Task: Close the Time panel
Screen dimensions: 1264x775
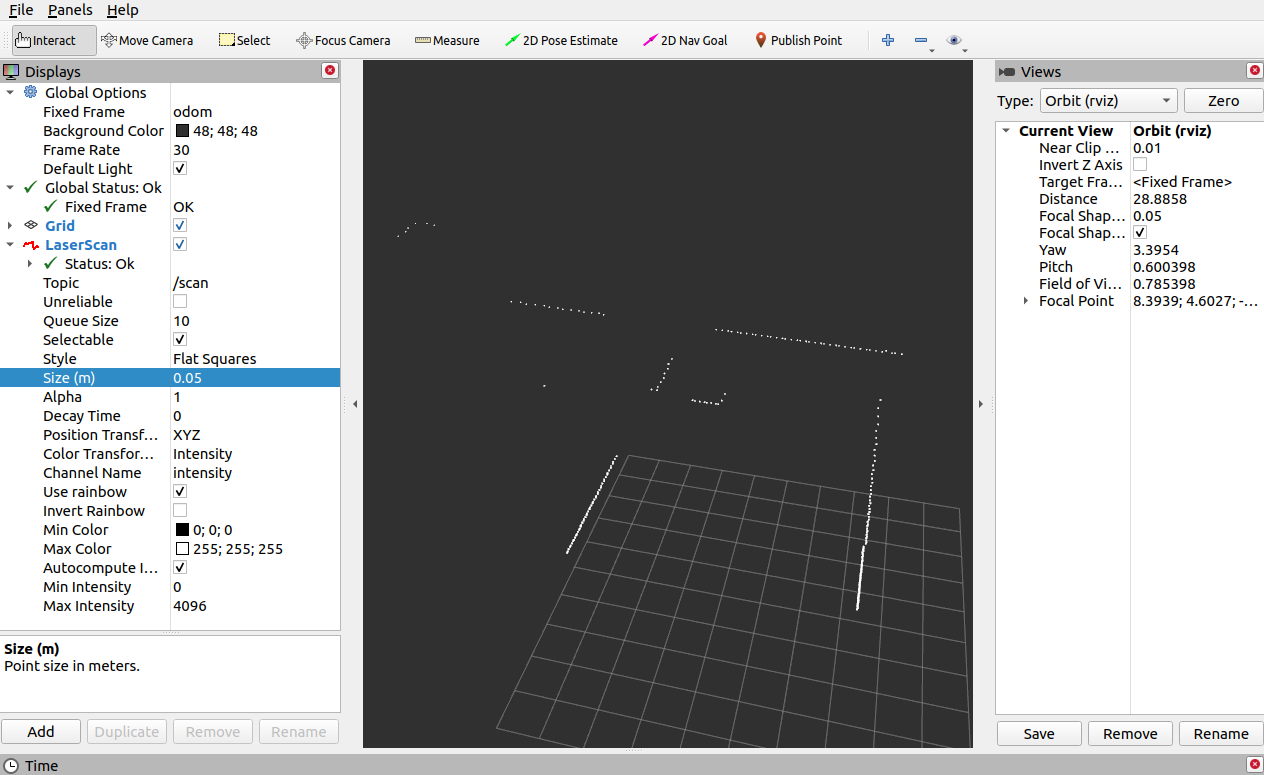Action: click(x=1255, y=765)
